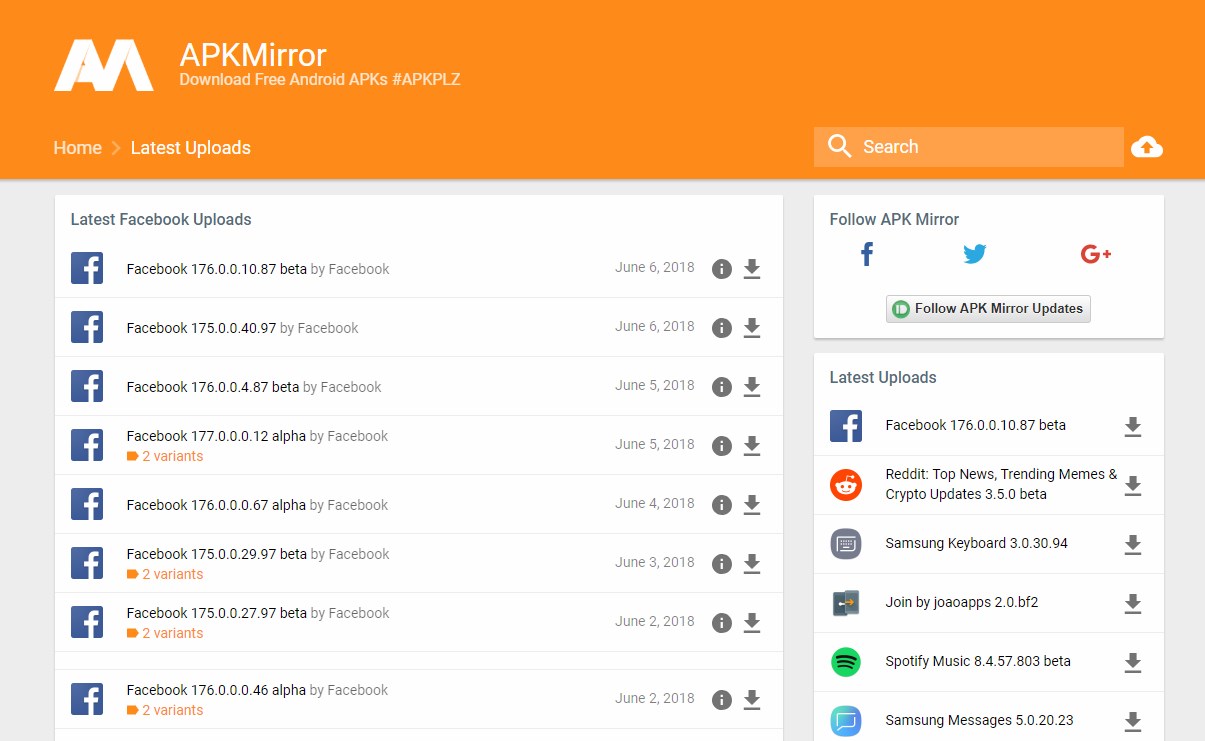Open Reddit: Top News 3.5.0 beta link
This screenshot has height=741, width=1205.
(x=1002, y=484)
